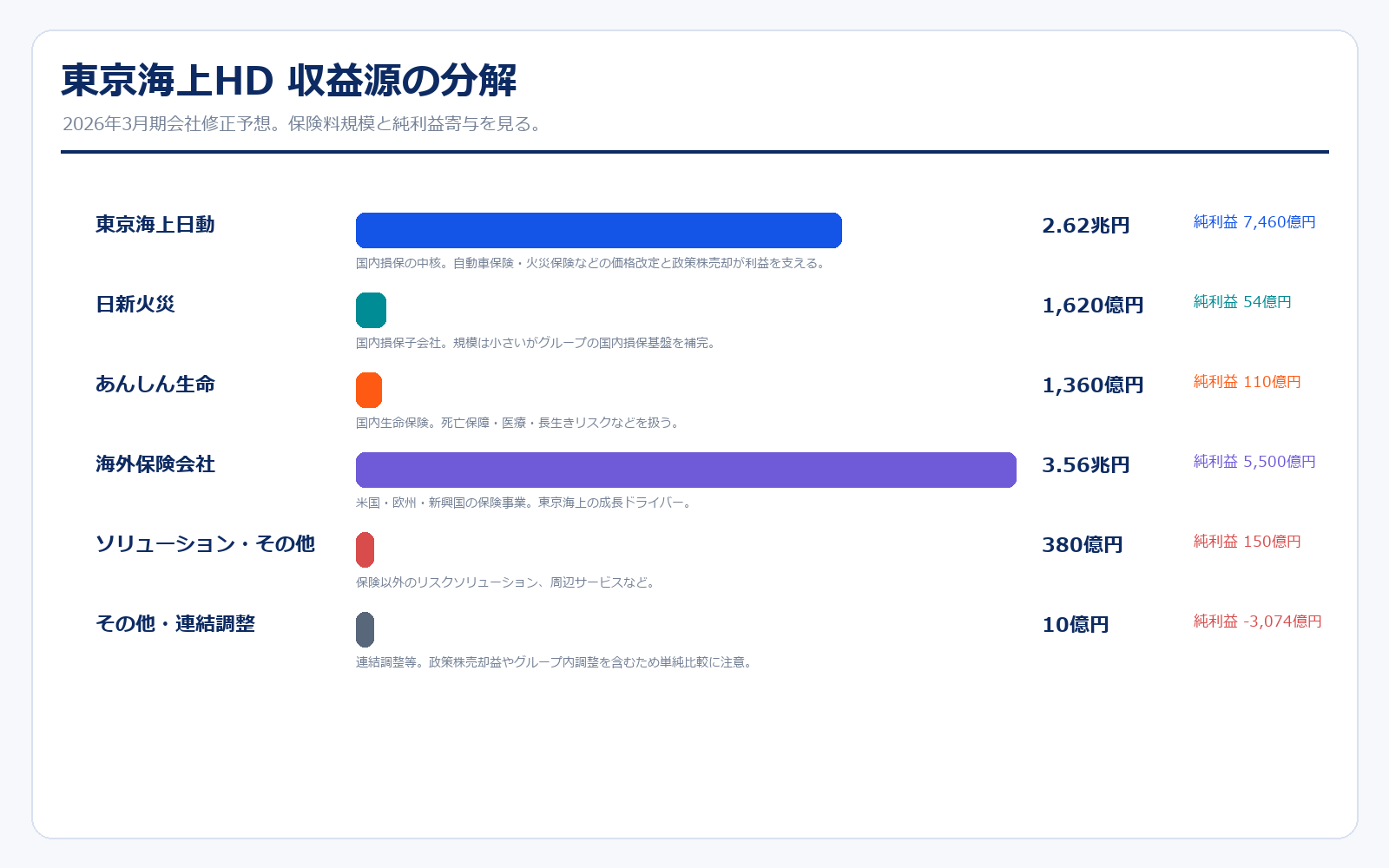Screen dimensions: 1389x868
Task: Click the purple 海外保険会社 bar
Action: [686, 470]
